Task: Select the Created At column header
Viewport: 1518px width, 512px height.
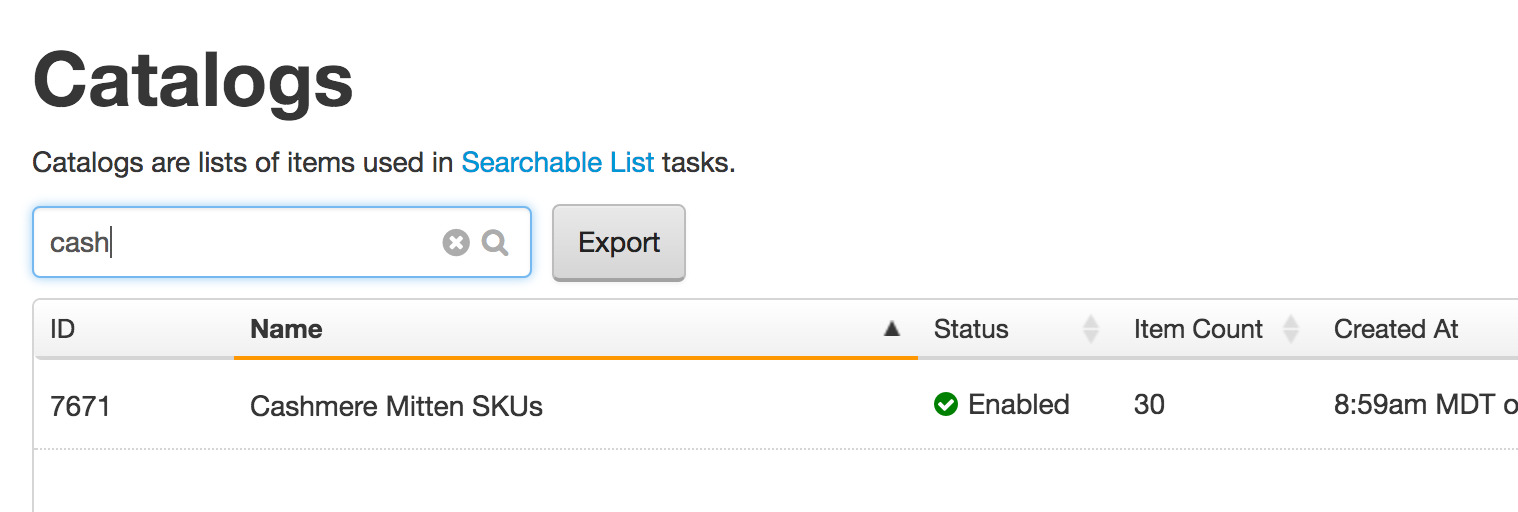Action: [x=1396, y=329]
